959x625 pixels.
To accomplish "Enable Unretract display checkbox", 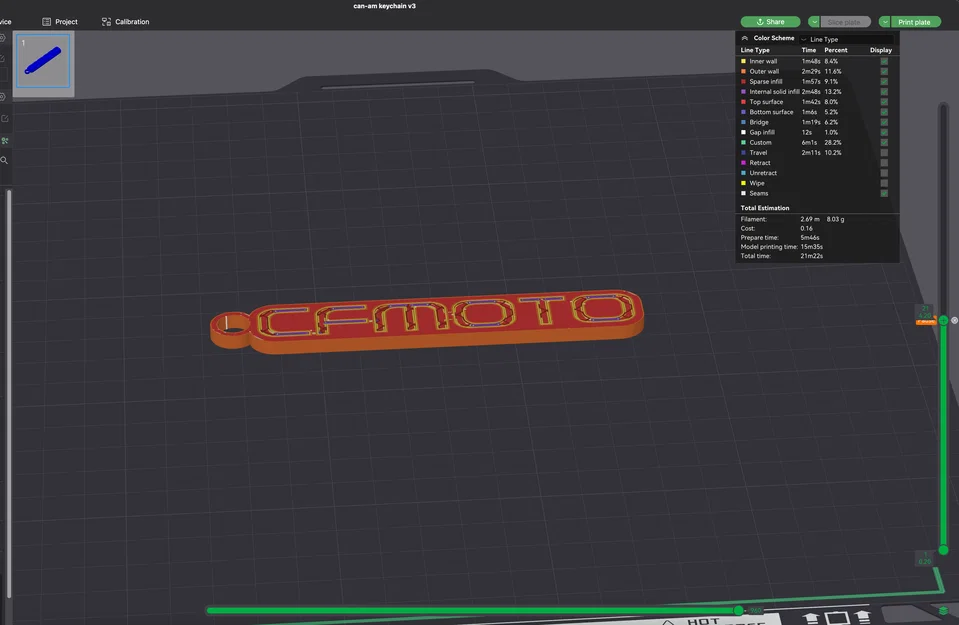I will click(x=884, y=173).
